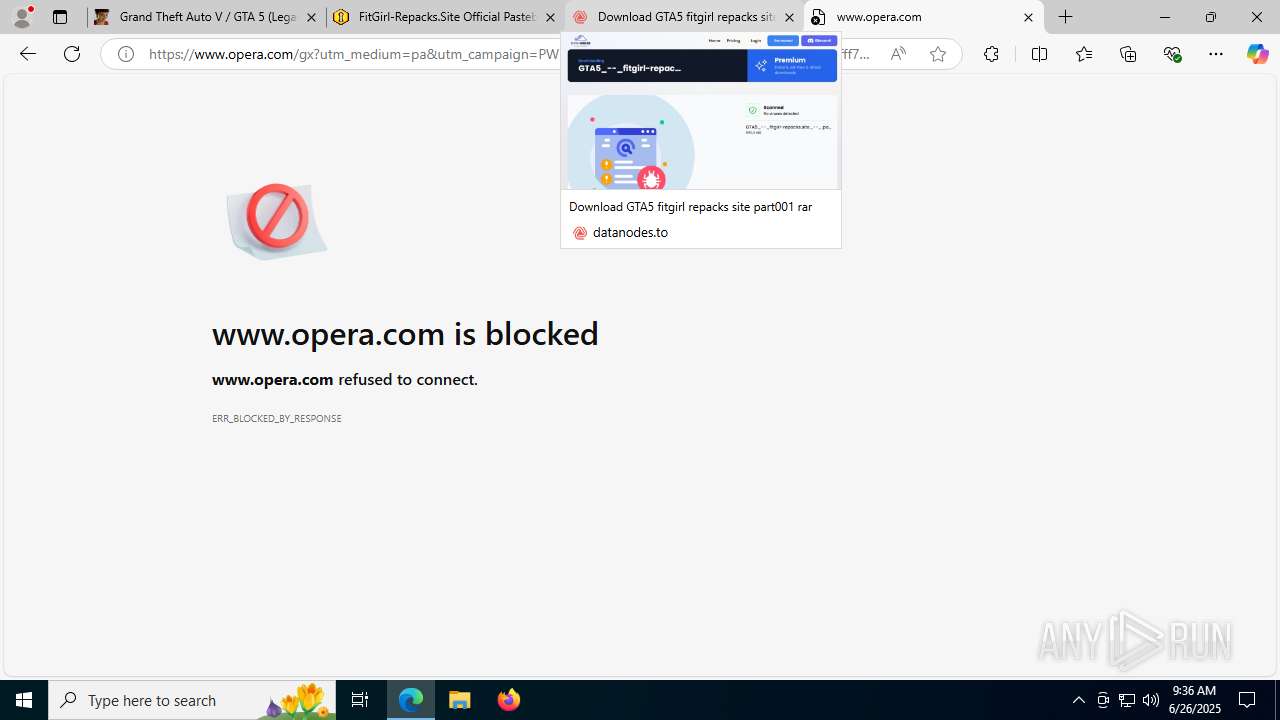1280x720 pixels.
Task: Click the meet-now camera tray icon
Action: coord(1103,700)
